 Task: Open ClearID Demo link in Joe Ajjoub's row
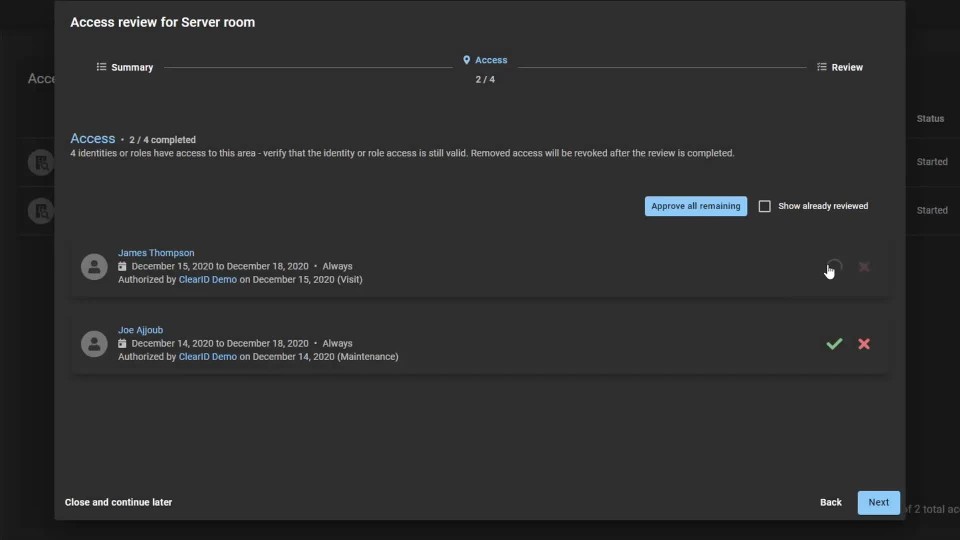tap(207, 357)
